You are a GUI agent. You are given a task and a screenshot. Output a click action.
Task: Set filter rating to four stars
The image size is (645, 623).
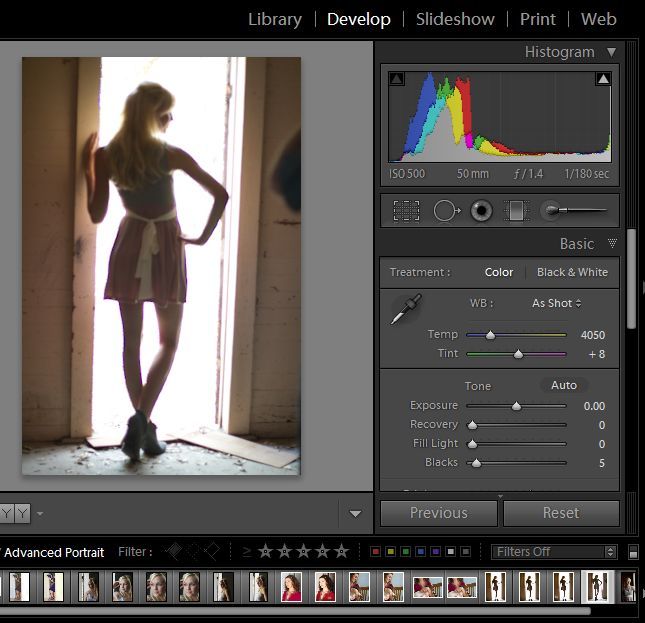point(322,551)
